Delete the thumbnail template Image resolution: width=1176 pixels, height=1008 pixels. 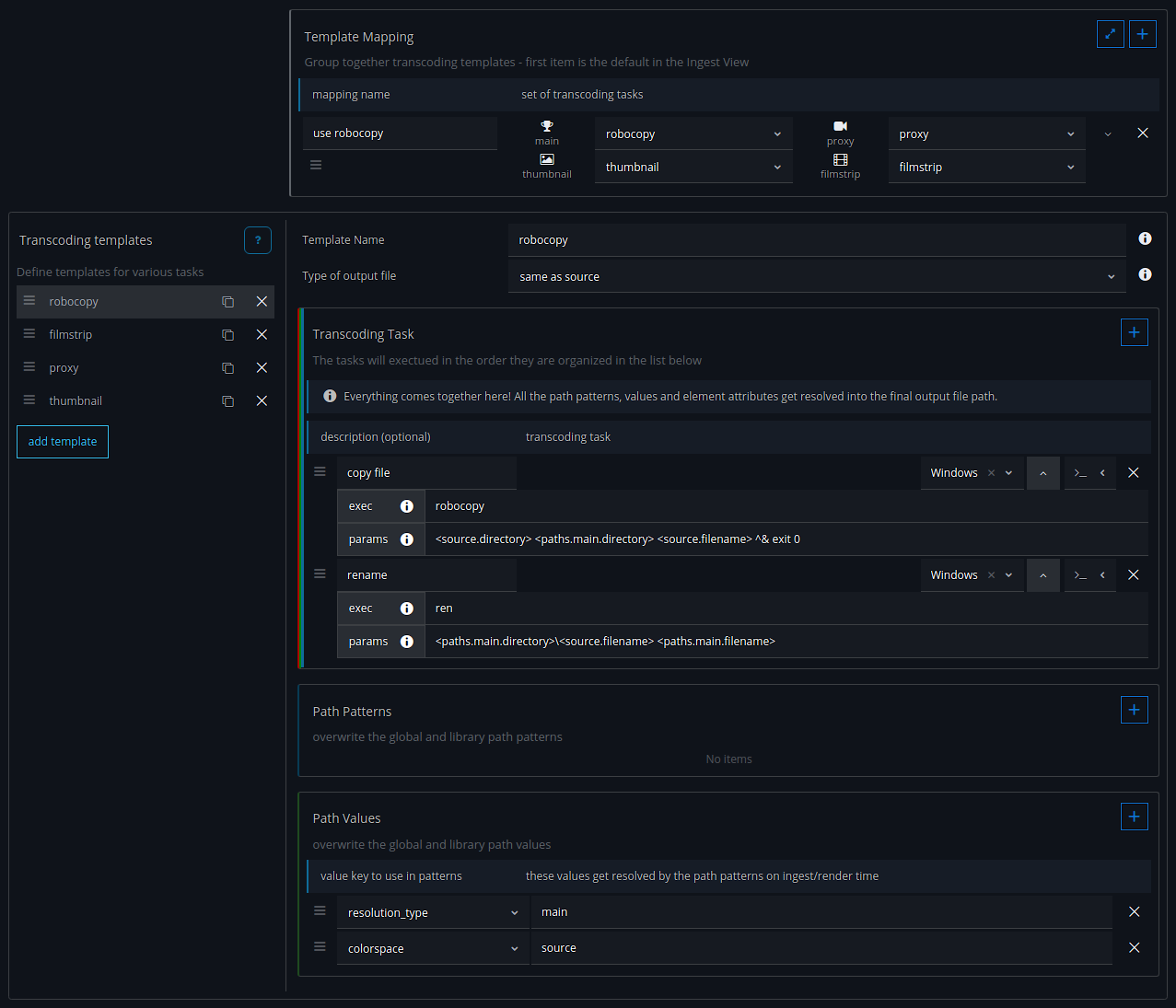[262, 401]
